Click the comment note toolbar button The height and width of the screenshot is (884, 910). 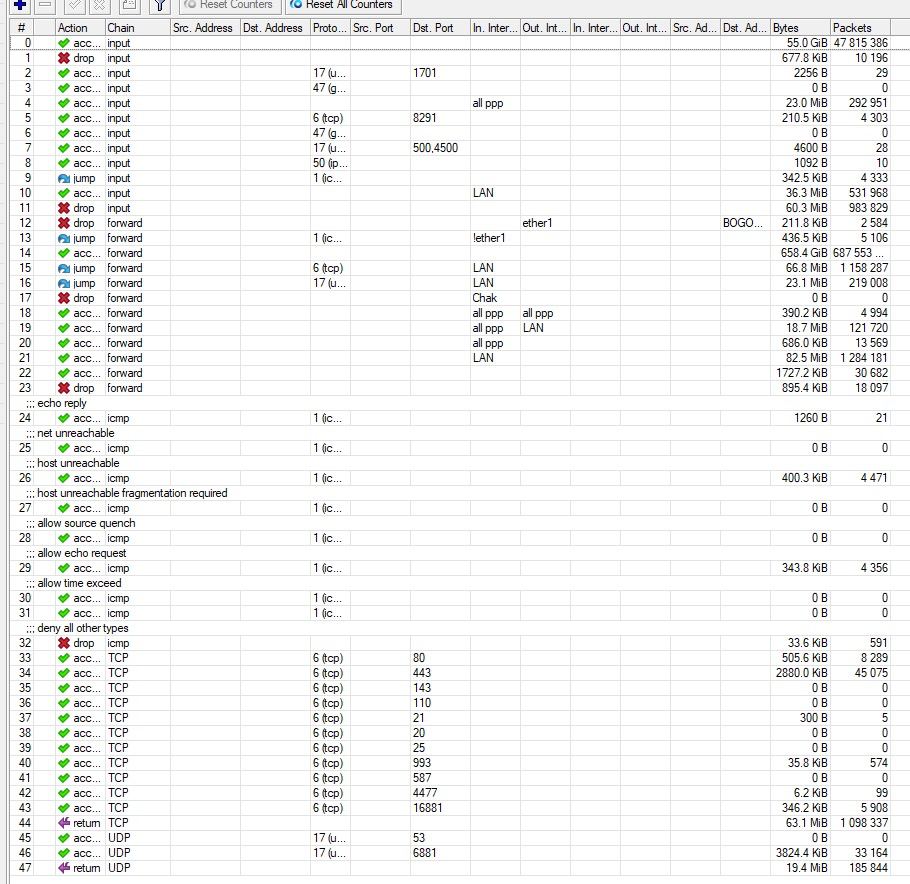tap(129, 5)
